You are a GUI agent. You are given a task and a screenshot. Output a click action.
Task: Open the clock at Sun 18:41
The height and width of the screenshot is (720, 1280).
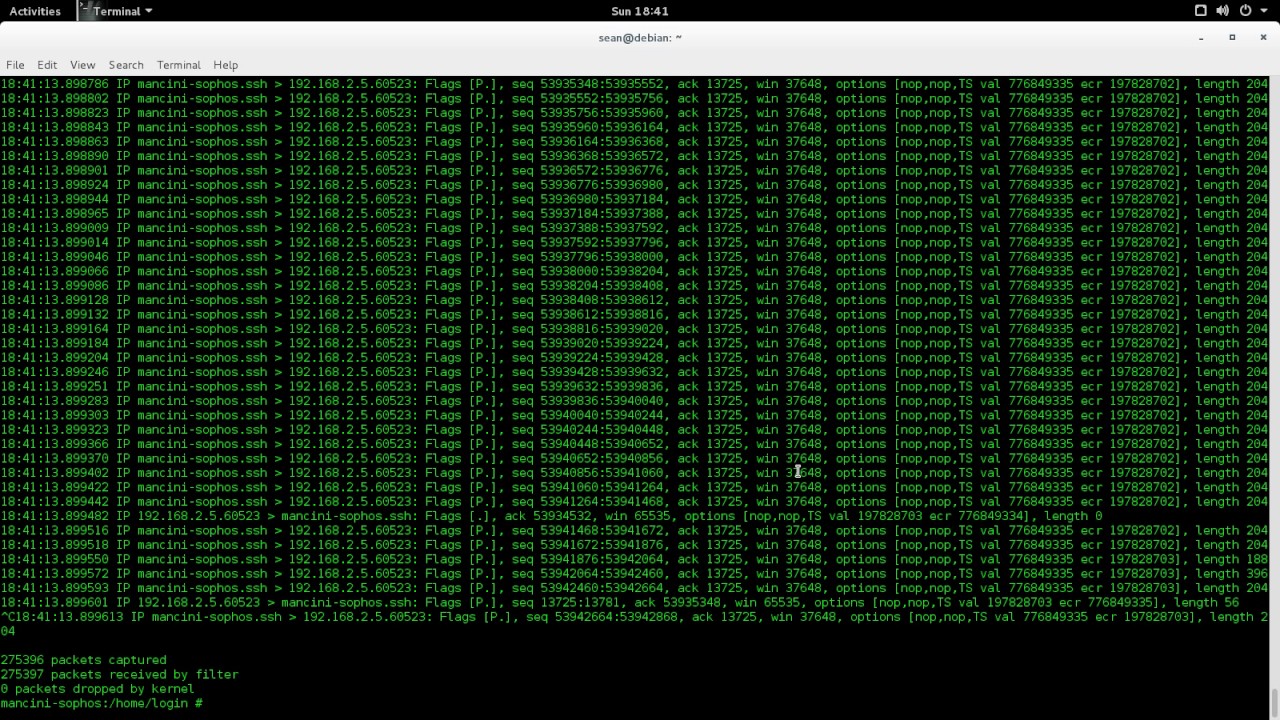[639, 11]
